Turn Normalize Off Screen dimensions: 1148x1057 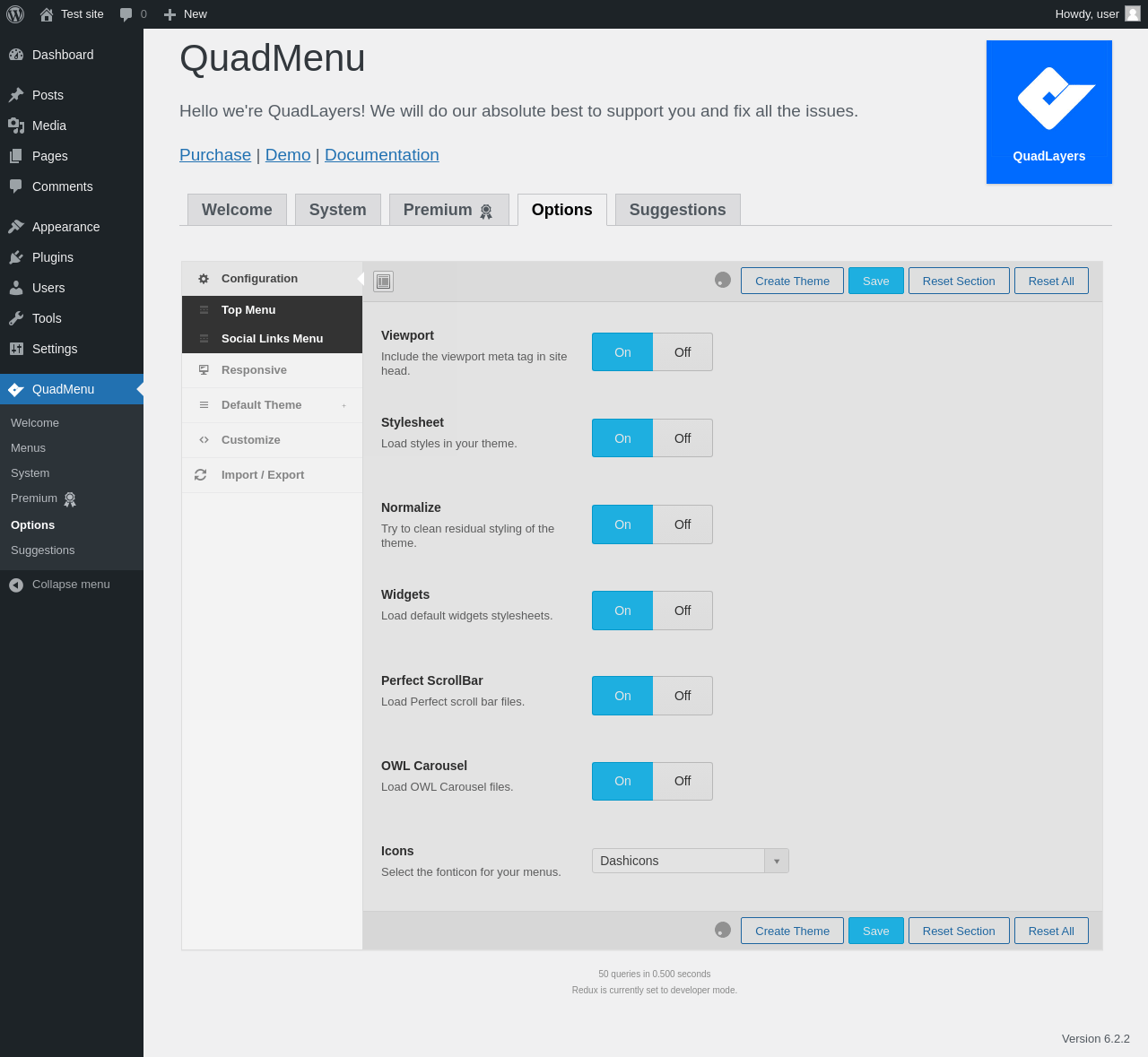pos(683,524)
